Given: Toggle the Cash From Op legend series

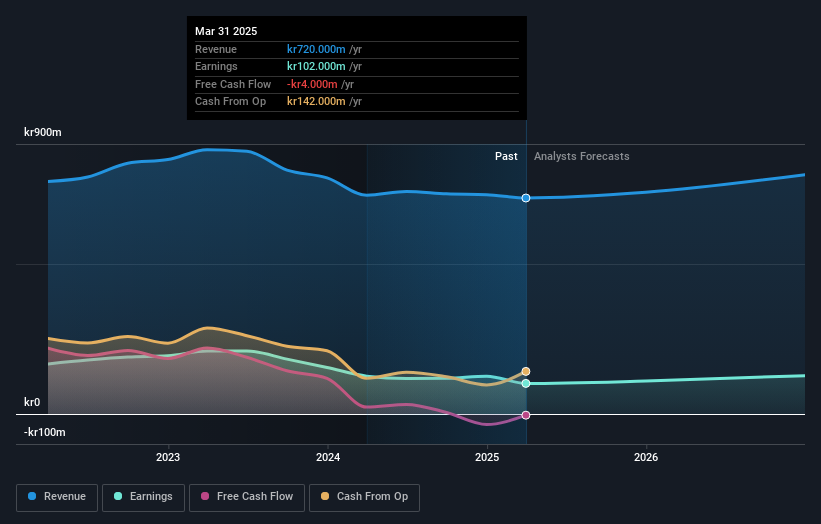Looking at the screenshot, I should click(x=364, y=497).
